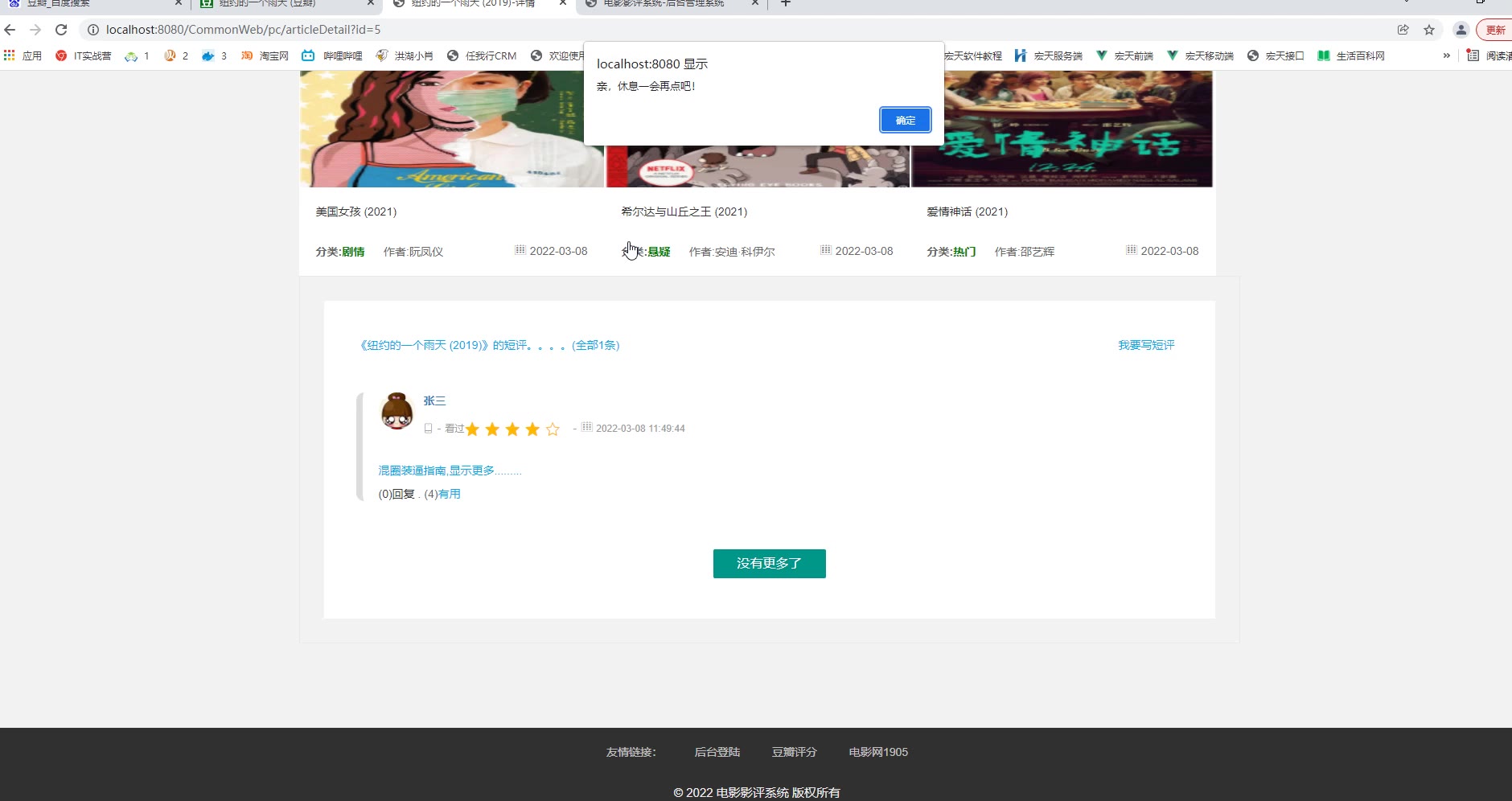Open the 哔哩哔哩 bookmark

pos(332,55)
